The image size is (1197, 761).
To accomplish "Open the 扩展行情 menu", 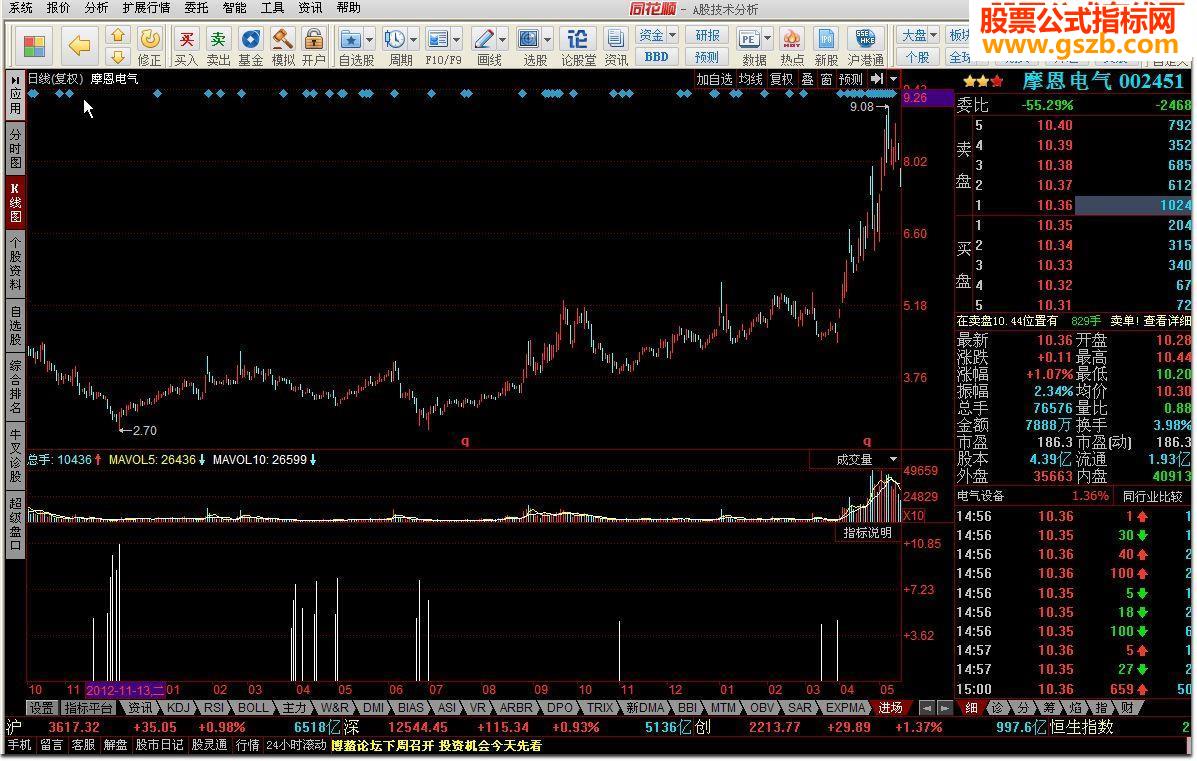I will [146, 8].
